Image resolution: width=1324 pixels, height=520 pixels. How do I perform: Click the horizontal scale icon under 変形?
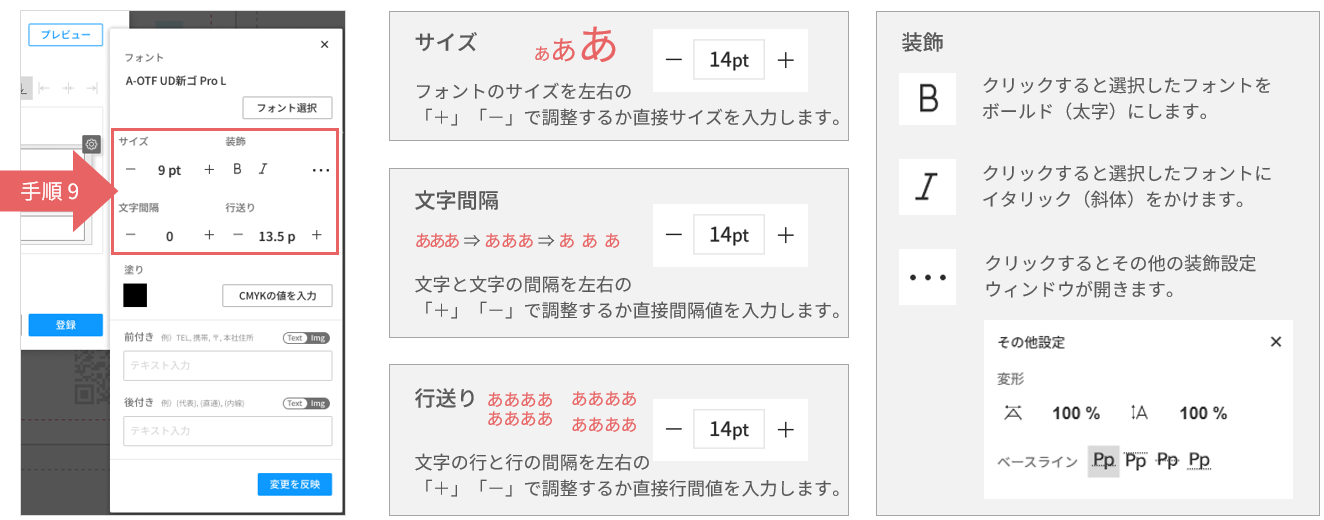click(x=1014, y=412)
